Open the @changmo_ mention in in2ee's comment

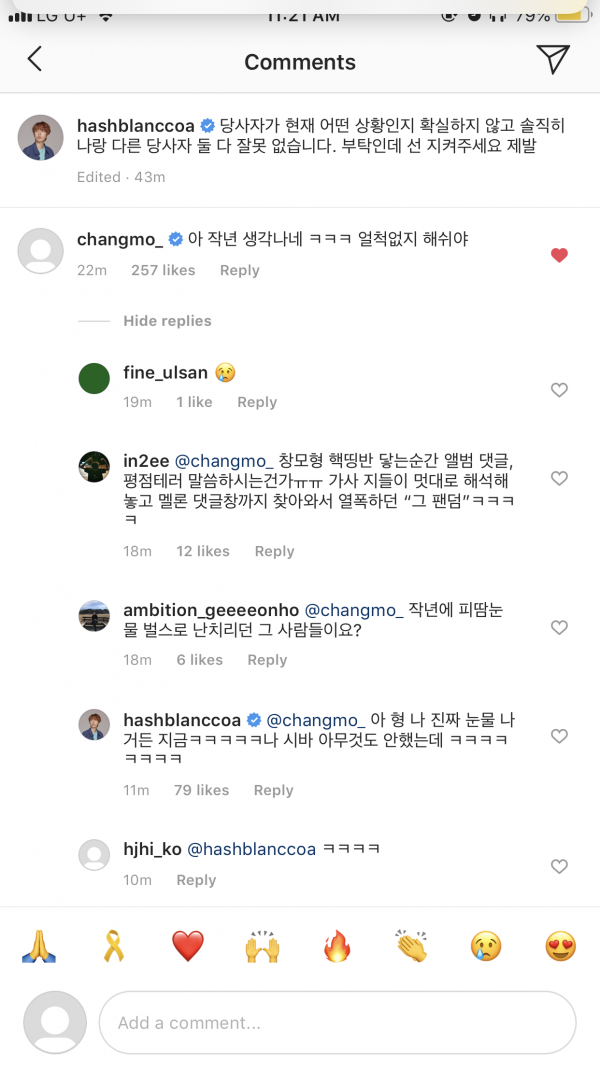point(225,461)
